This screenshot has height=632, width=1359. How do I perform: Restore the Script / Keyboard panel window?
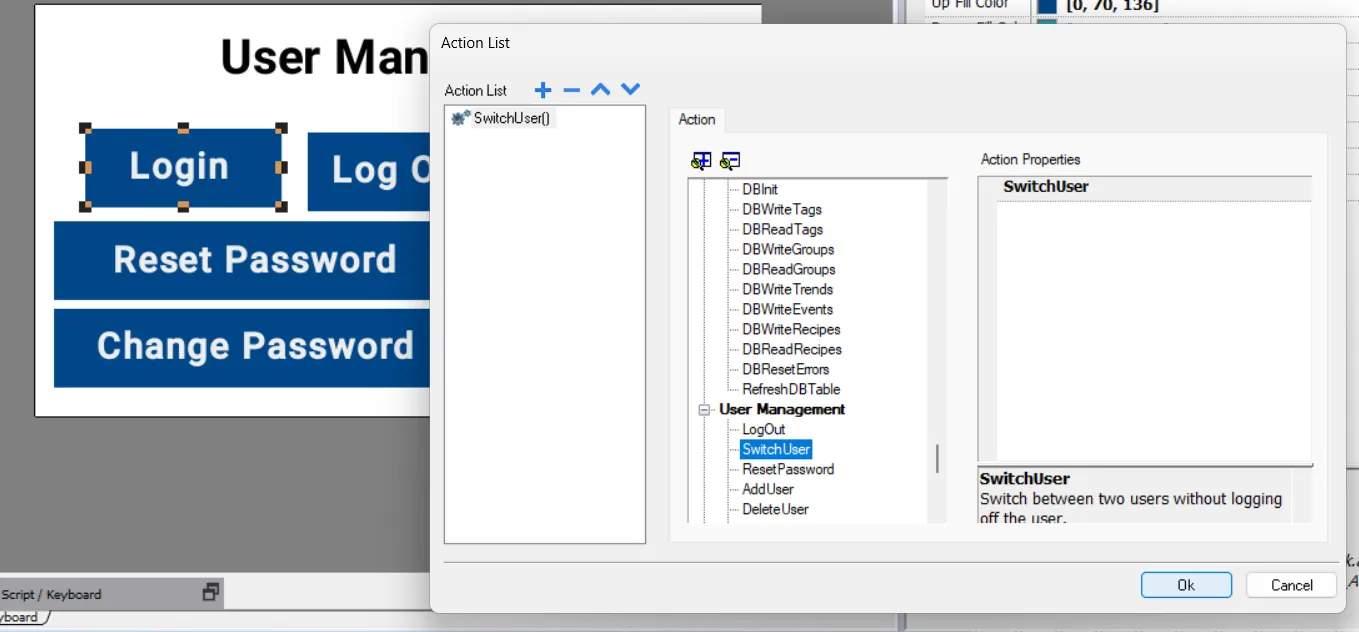(210, 592)
